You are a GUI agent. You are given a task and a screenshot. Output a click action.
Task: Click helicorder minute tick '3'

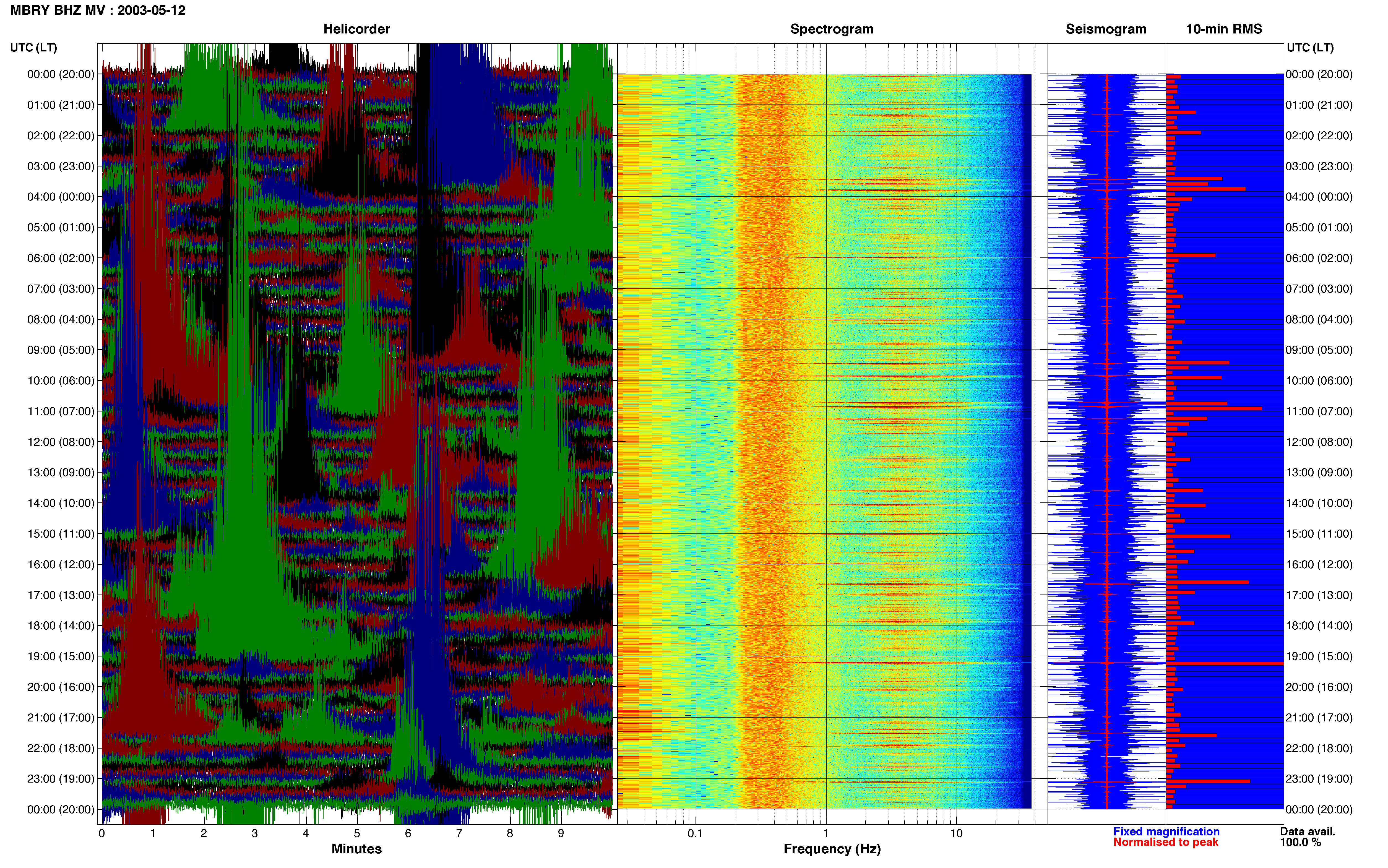[255, 833]
